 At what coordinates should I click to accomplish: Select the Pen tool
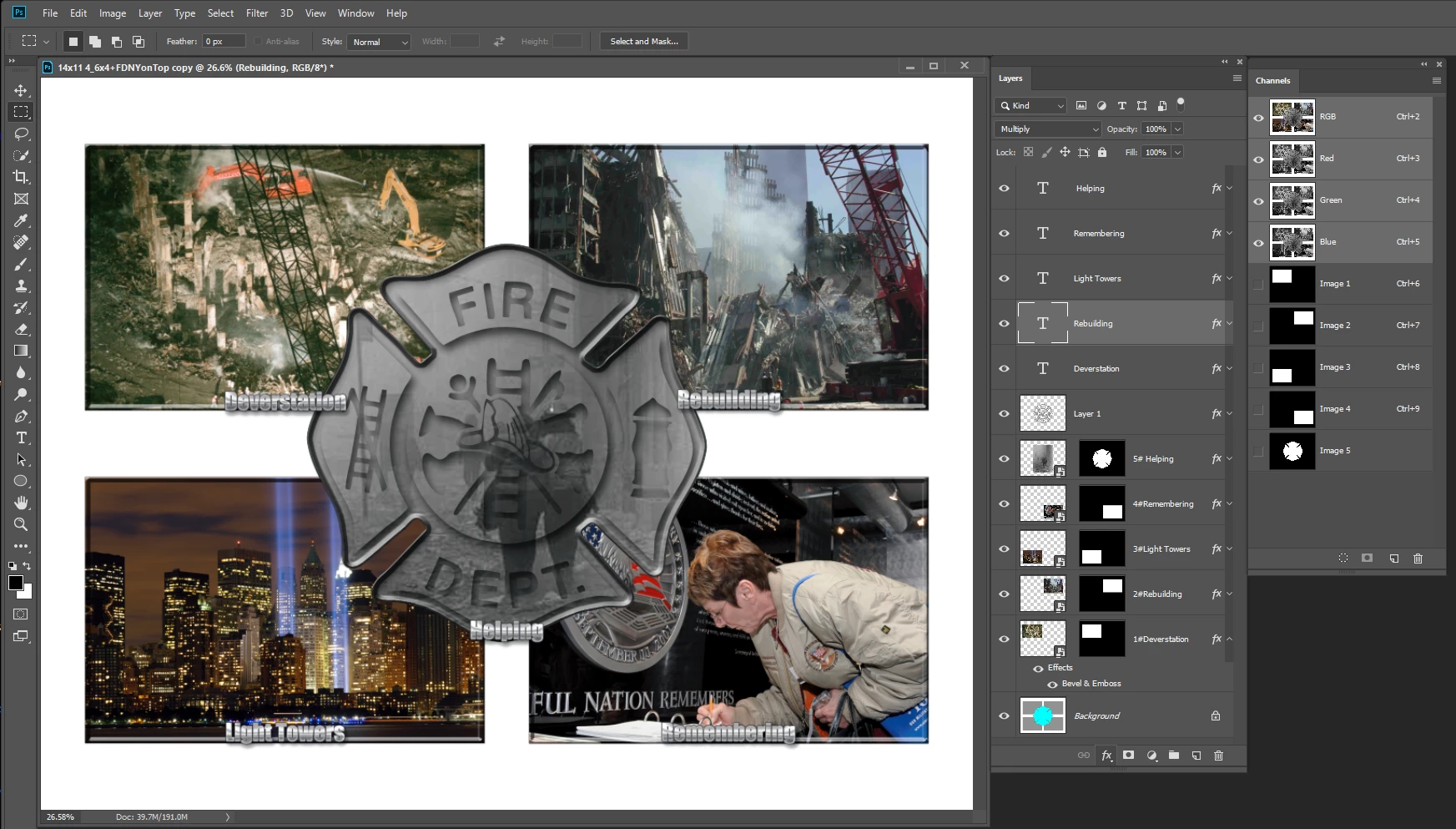21,416
